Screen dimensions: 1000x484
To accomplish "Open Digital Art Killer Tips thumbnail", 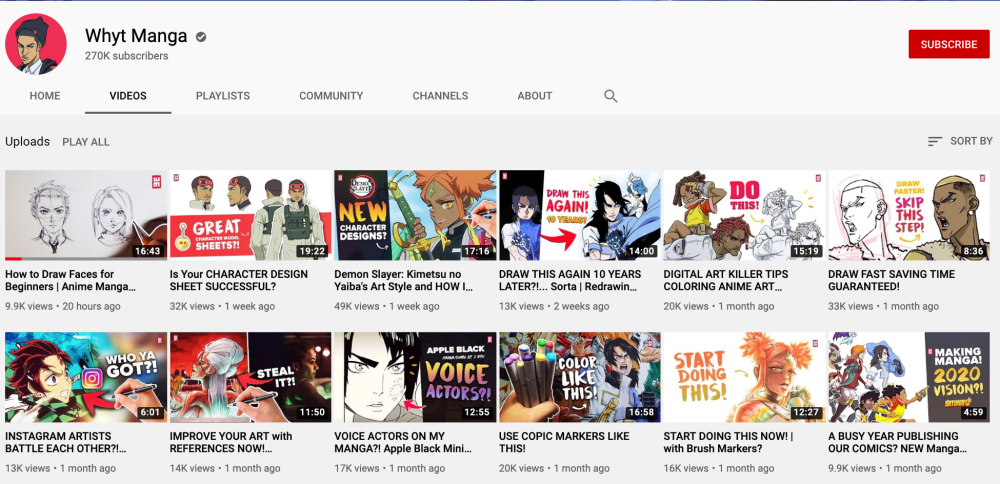I will 744,215.
